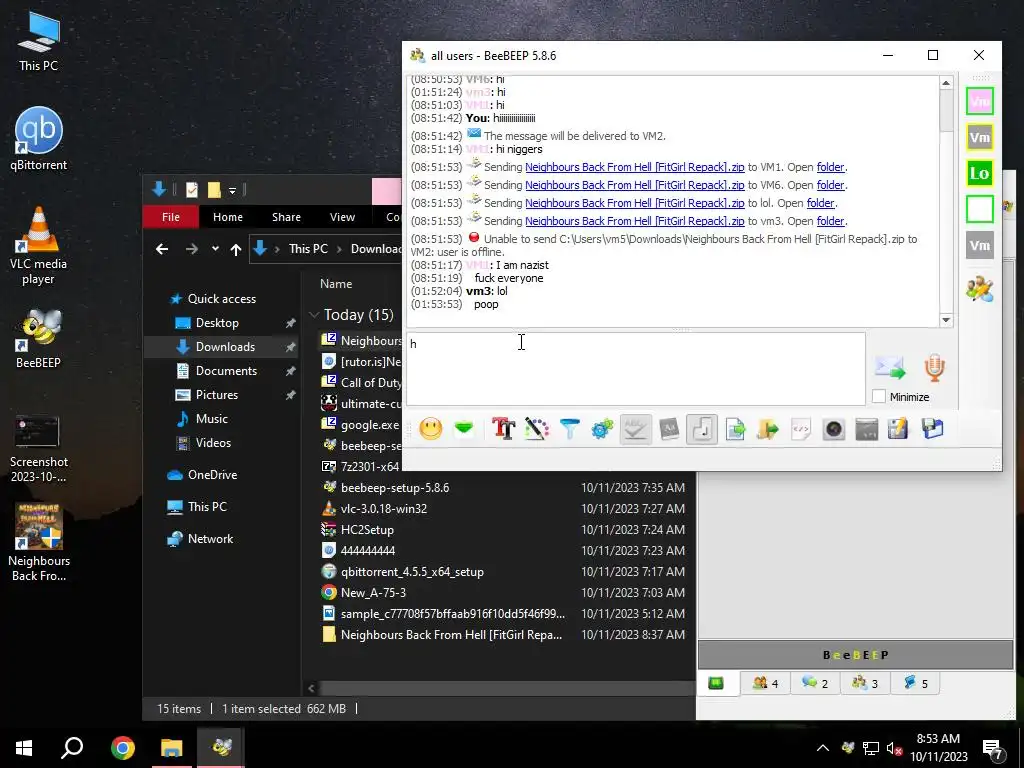Click the code snippet page icon
Viewport: 1024px width, 768px height.
click(x=801, y=429)
